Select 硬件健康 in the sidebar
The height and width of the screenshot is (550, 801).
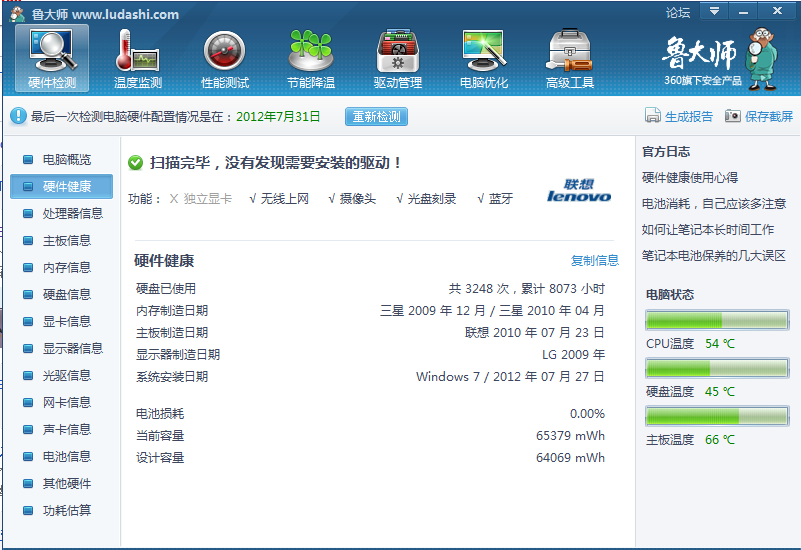click(x=61, y=186)
